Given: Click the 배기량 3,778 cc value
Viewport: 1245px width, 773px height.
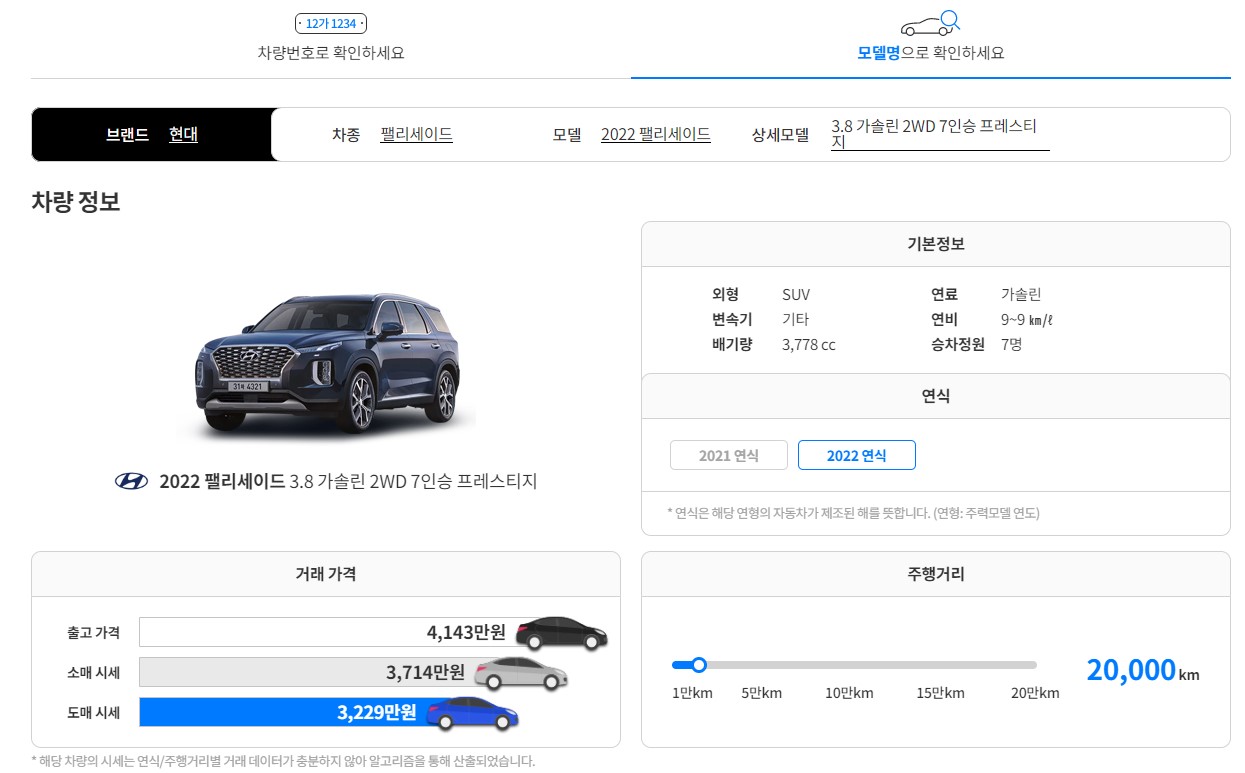Looking at the screenshot, I should [x=808, y=344].
